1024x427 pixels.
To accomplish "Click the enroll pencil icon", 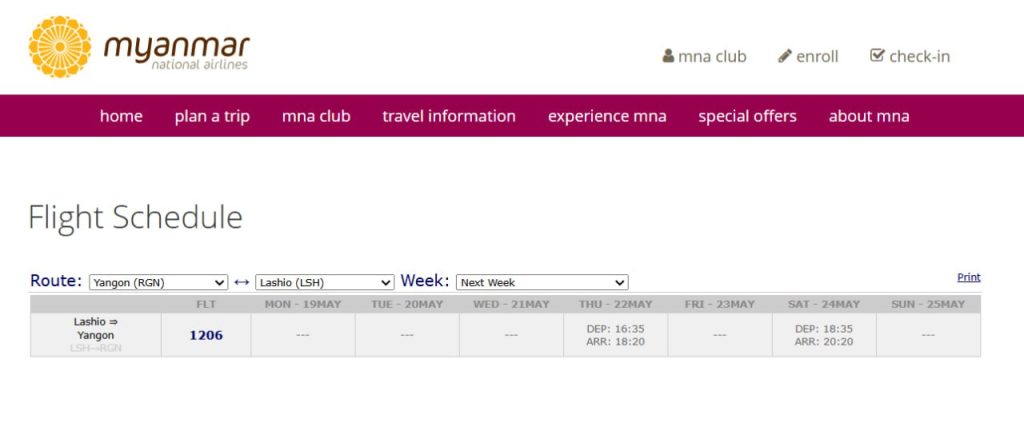I will tap(785, 56).
